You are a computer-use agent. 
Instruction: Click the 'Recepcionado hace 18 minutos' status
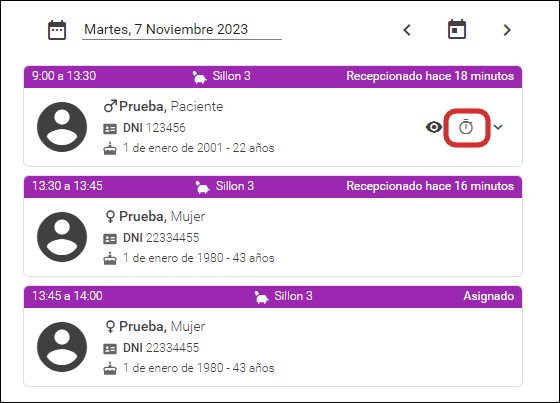pyautogui.click(x=430, y=76)
